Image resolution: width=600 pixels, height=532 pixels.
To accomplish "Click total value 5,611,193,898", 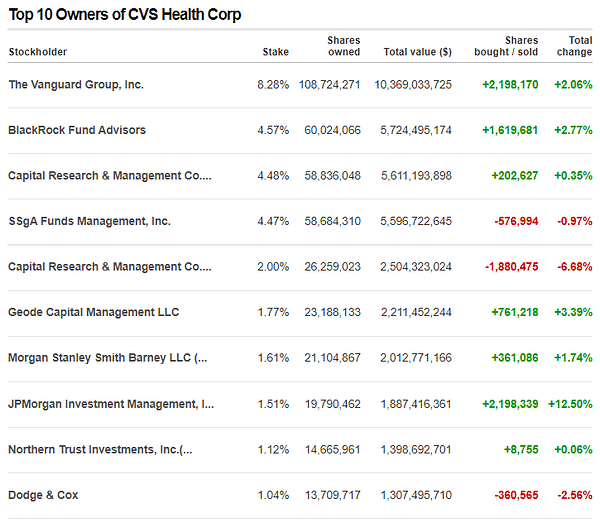I will 416,176.
